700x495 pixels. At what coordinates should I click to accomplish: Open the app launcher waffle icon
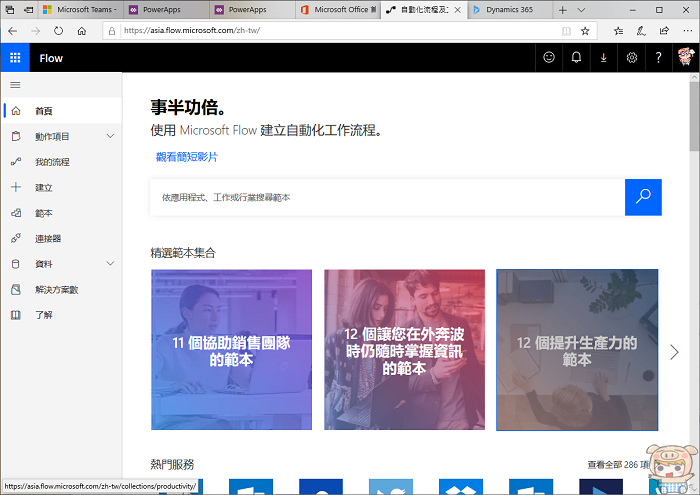(x=15, y=58)
